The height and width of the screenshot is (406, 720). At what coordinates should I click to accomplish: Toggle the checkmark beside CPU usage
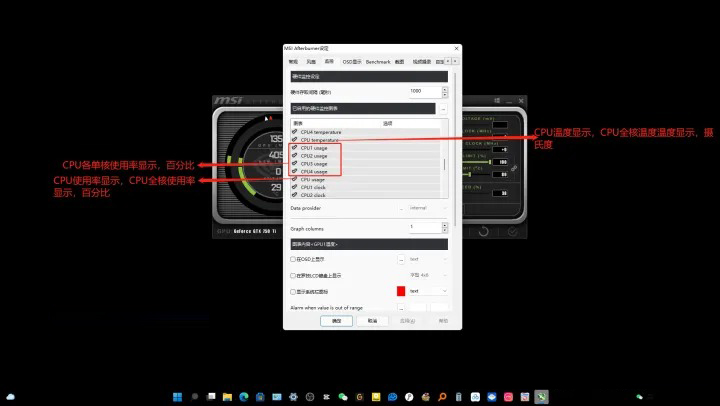[294, 180]
